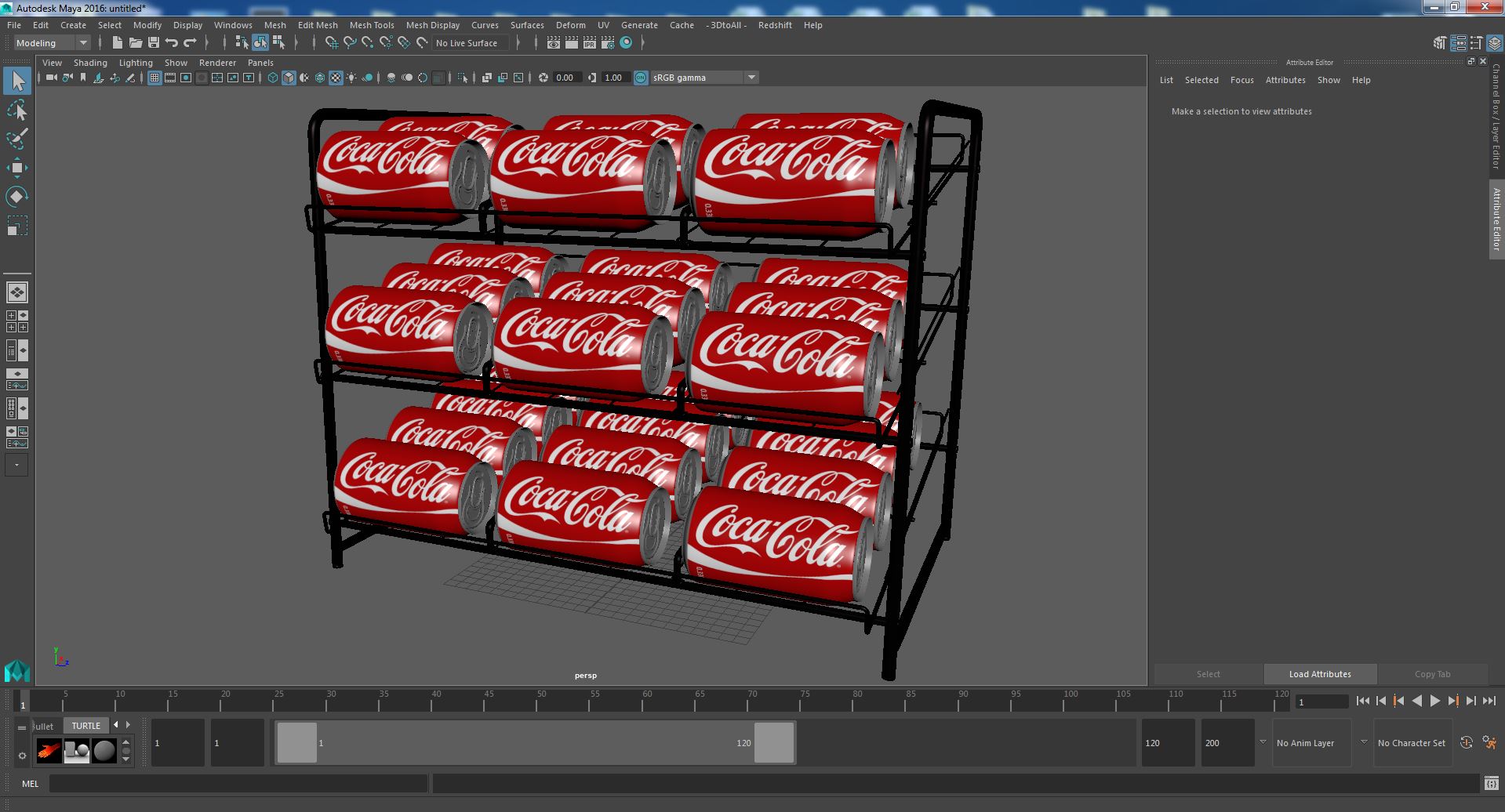1505x812 pixels.
Task: Toggle use all lights in viewport
Action: point(351,78)
